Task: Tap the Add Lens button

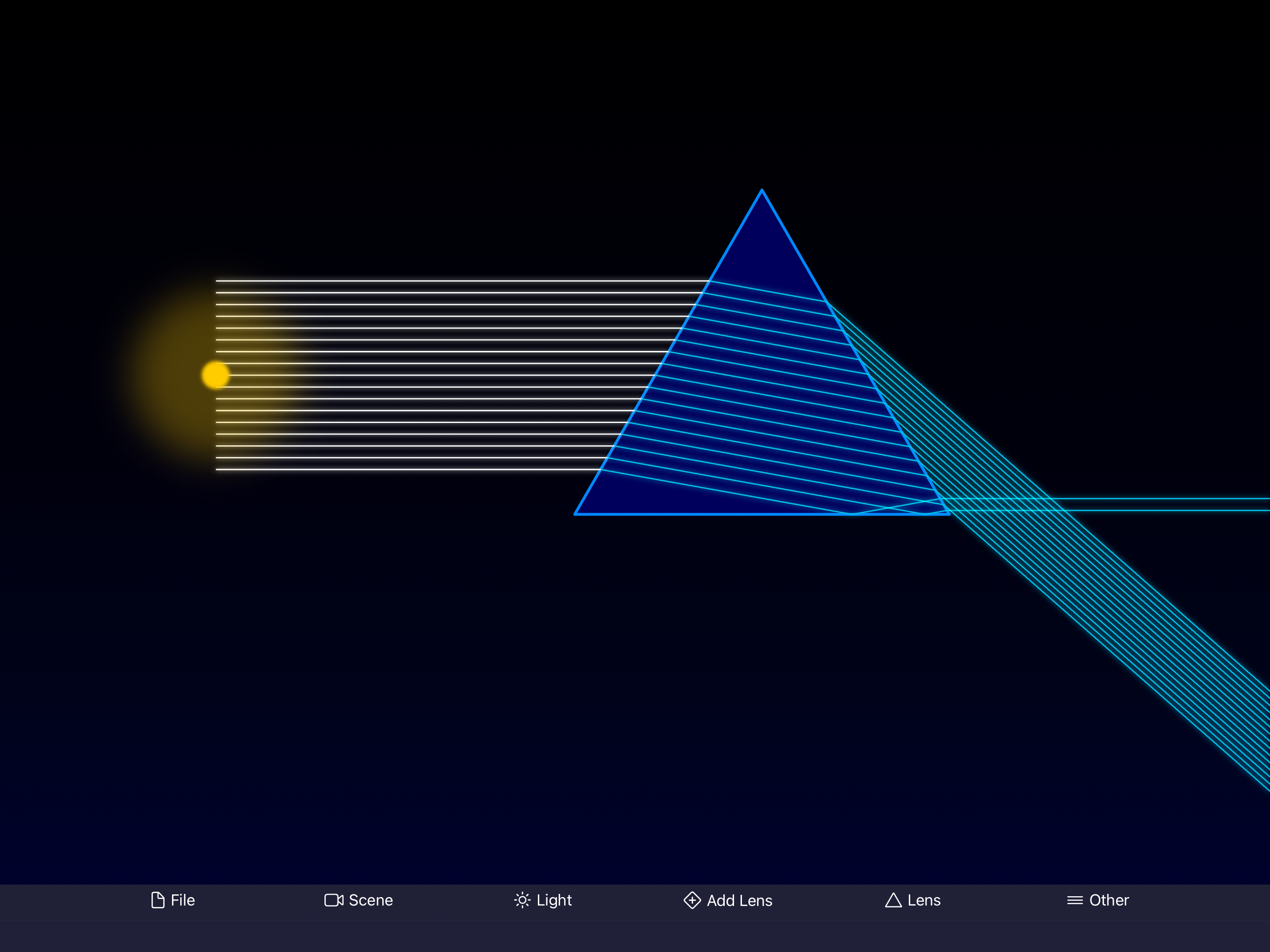Action: [728, 900]
